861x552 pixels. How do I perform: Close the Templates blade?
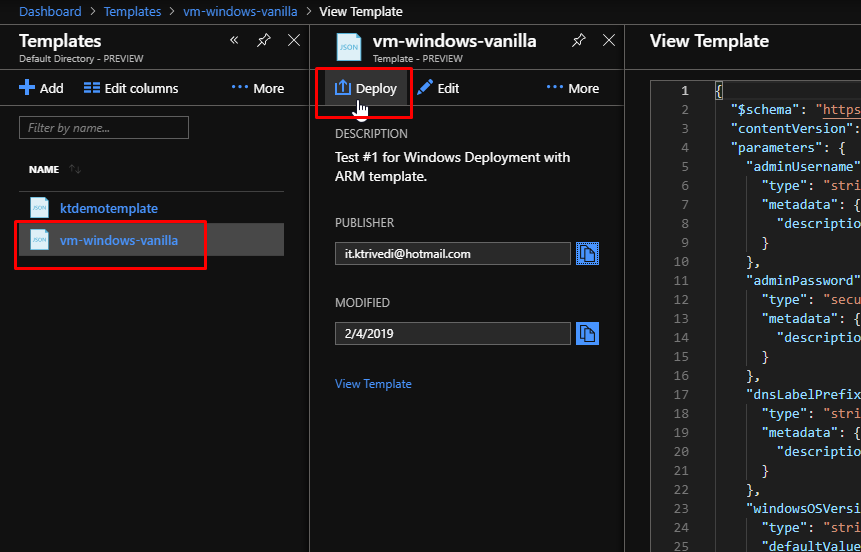click(x=294, y=40)
